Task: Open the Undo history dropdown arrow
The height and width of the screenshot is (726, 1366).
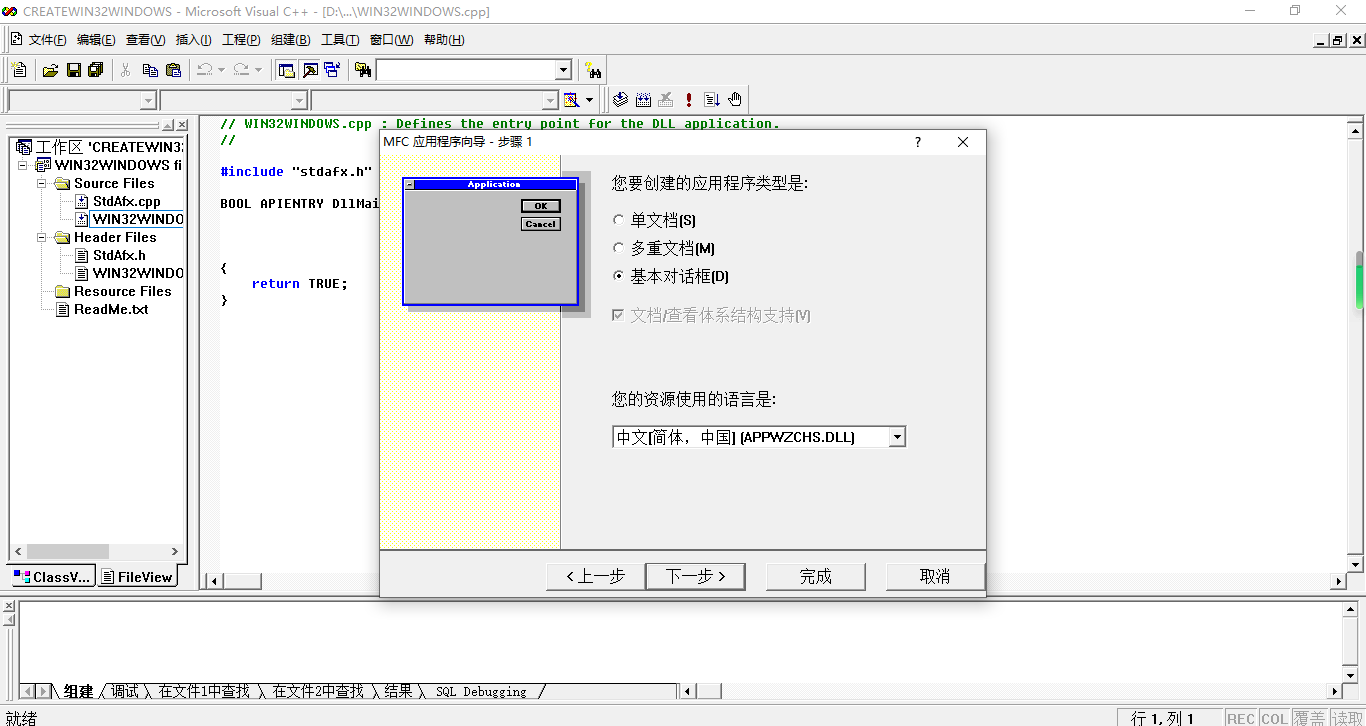Action: (x=221, y=70)
